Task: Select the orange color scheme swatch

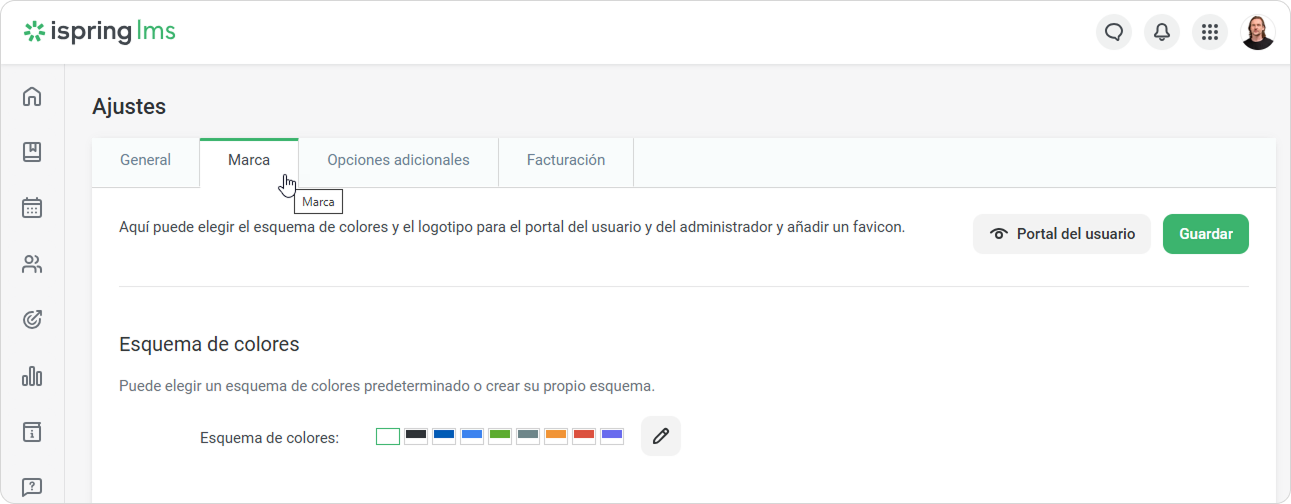Action: (556, 435)
